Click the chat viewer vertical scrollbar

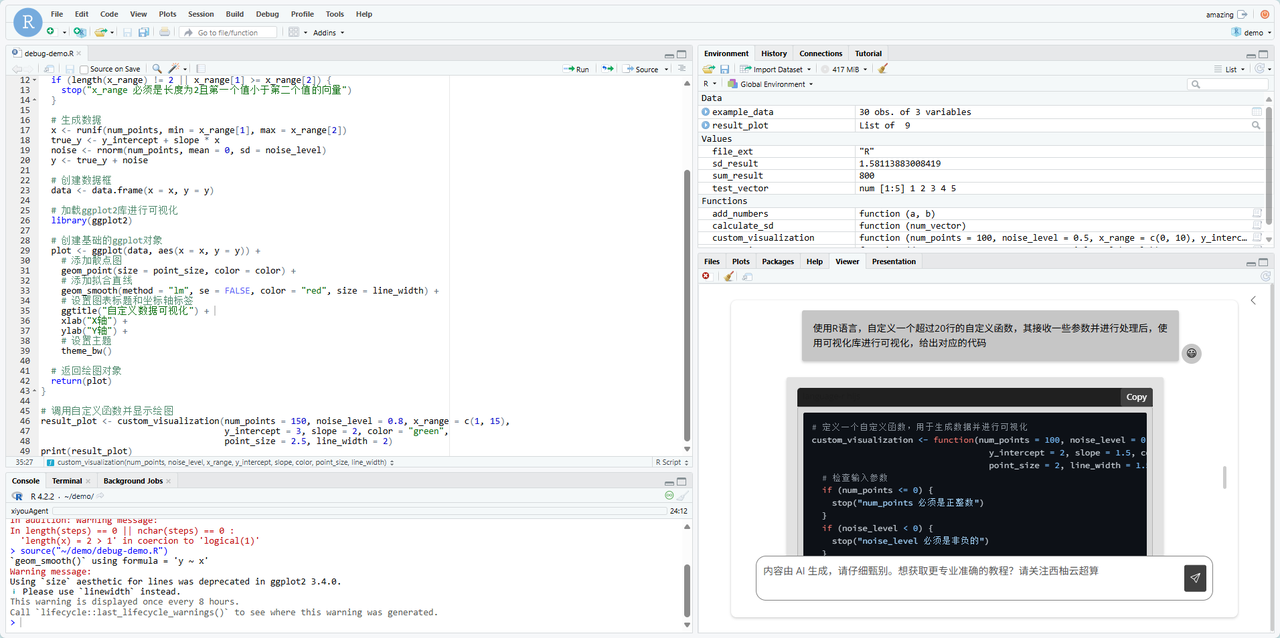coord(1225,477)
